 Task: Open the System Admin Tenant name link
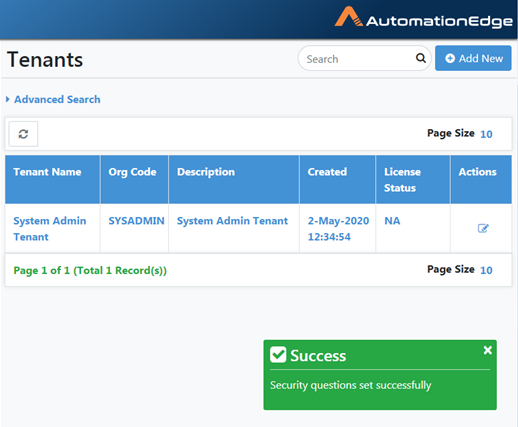50,229
